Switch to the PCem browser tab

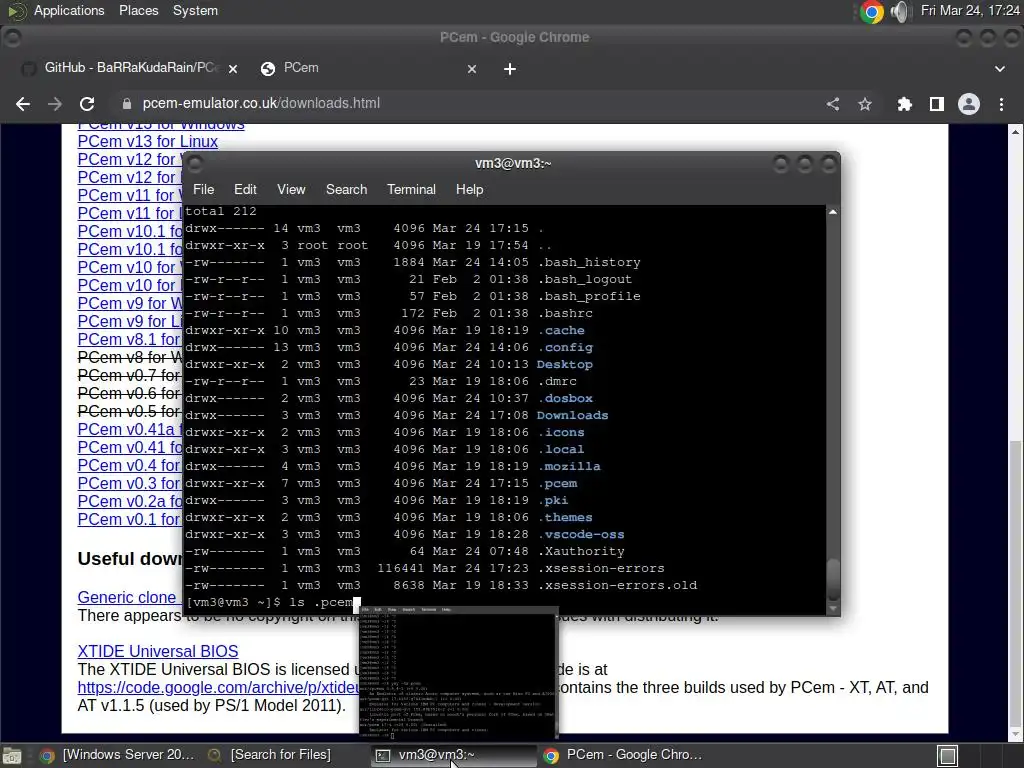tap(366, 68)
